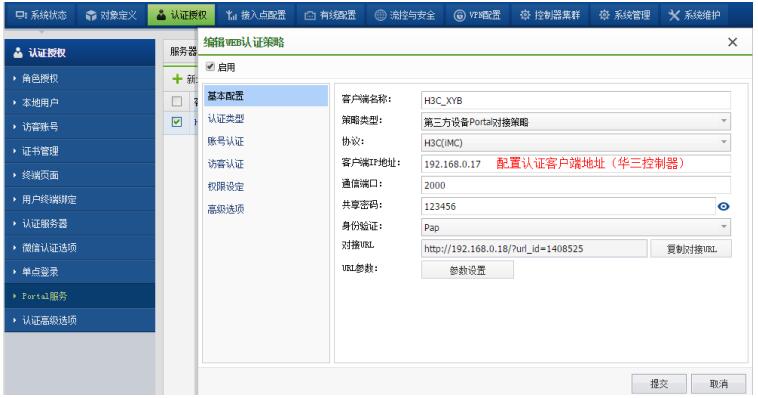This screenshot has width=758, height=398.
Task: Select the 认证授权 tab
Action: click(181, 15)
